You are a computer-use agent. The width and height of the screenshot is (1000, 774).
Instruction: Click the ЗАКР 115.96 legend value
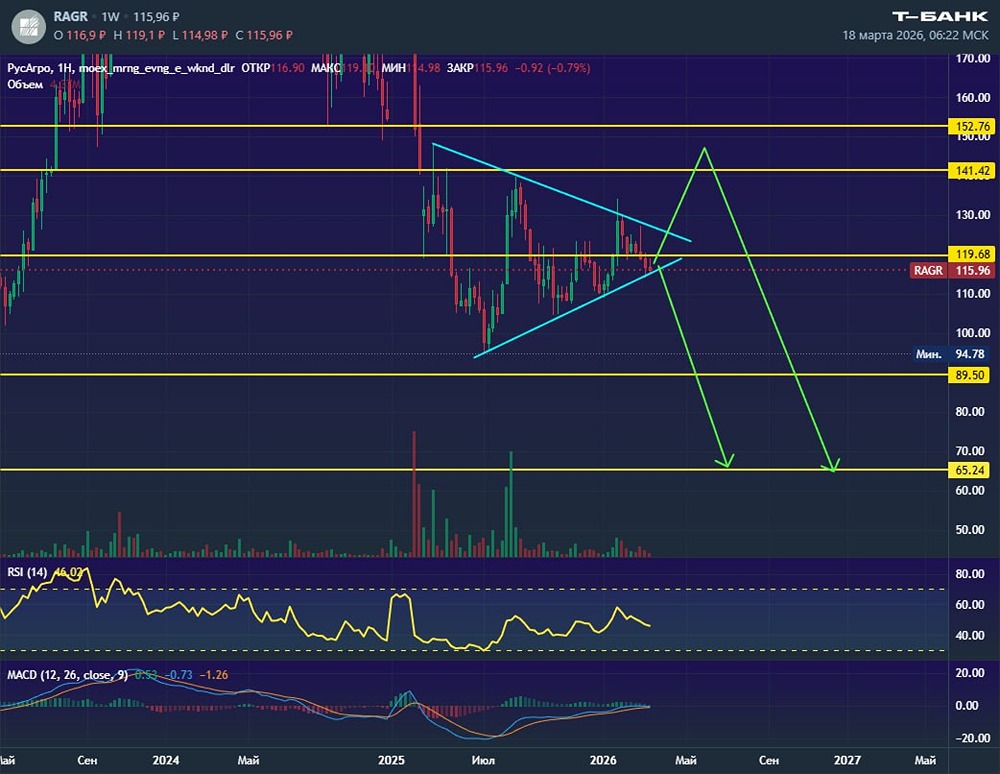tap(477, 68)
